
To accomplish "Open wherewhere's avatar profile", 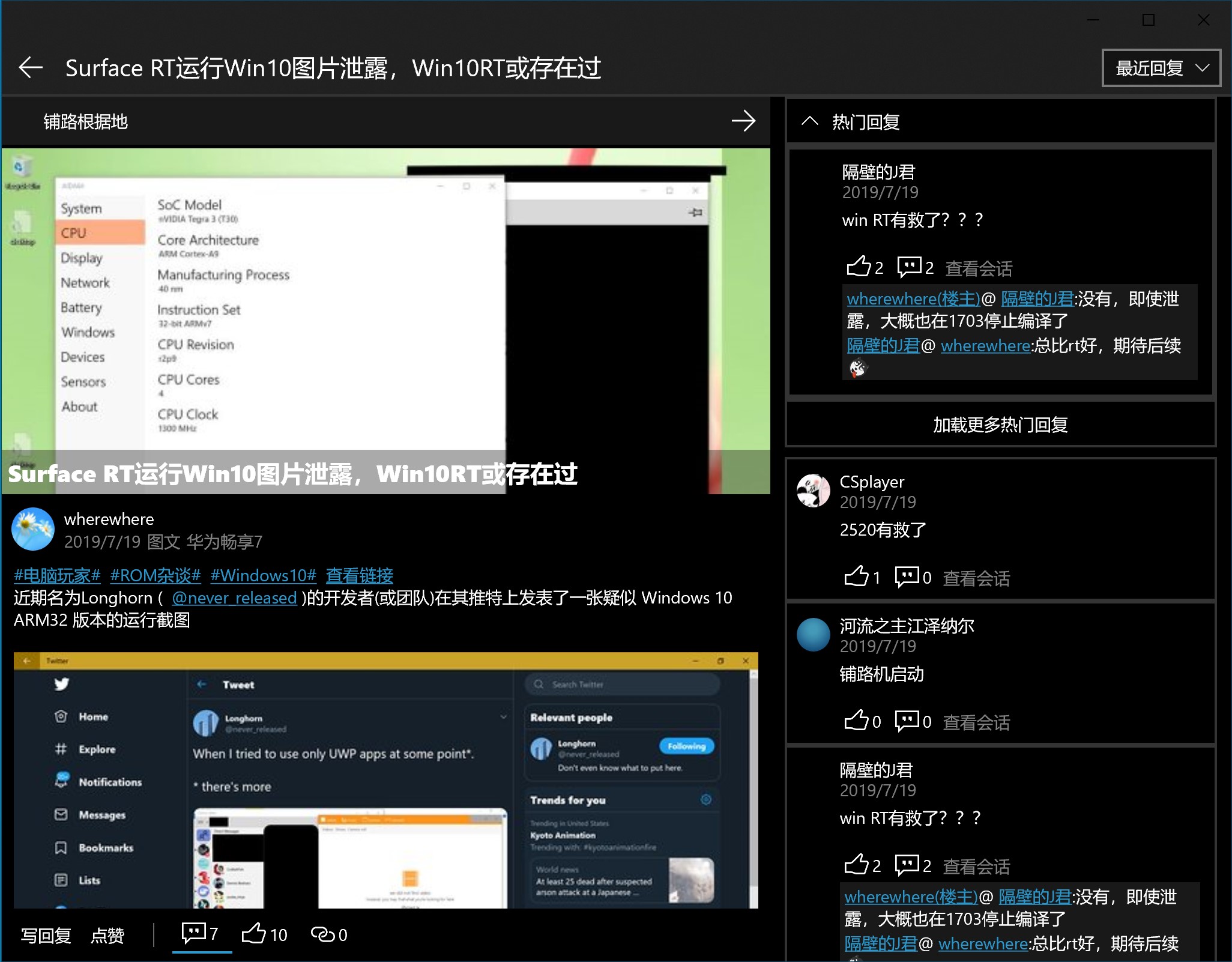I will pos(33,529).
